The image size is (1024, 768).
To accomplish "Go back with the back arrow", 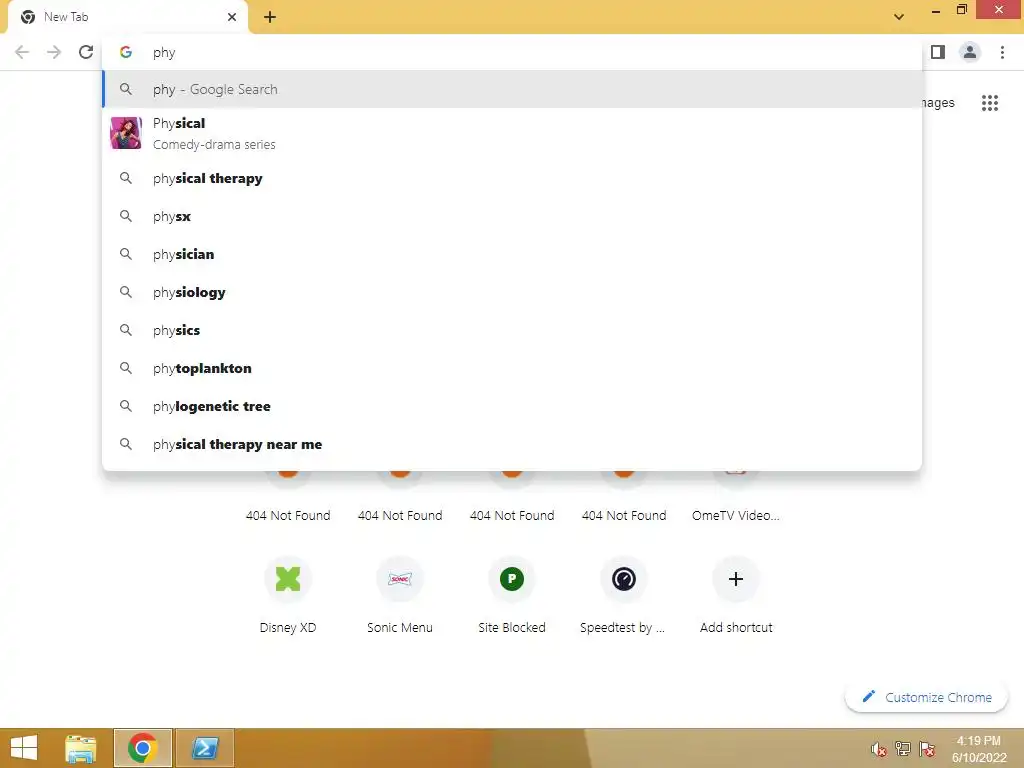I will coord(22,52).
